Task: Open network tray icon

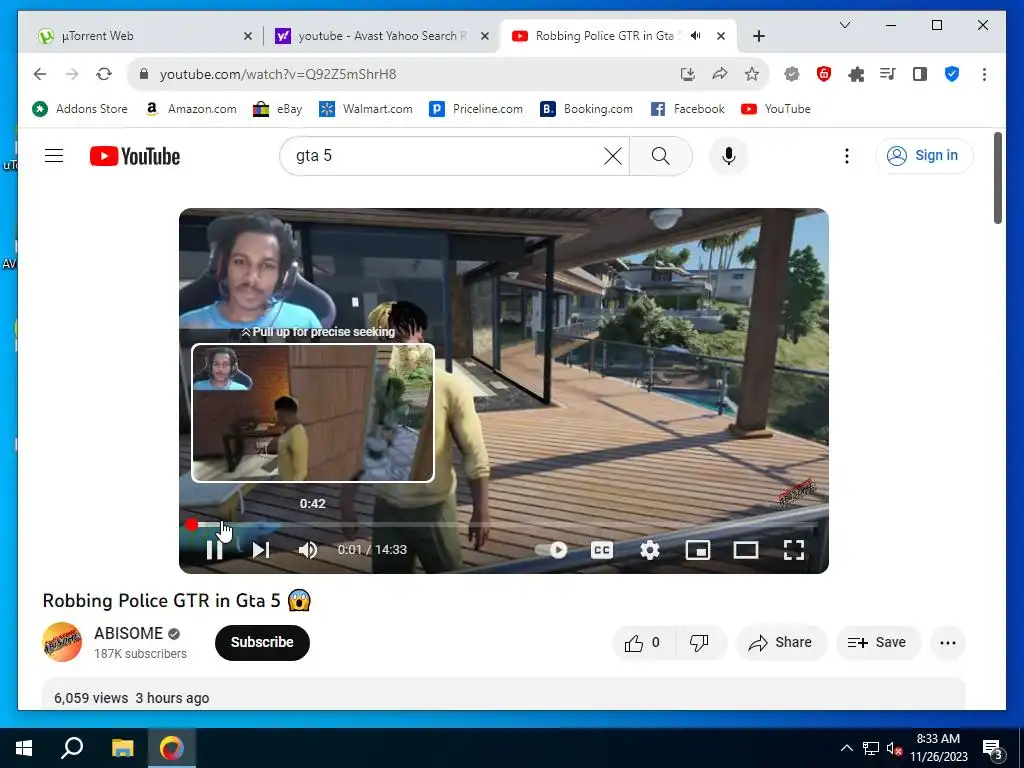Action: (x=871, y=748)
